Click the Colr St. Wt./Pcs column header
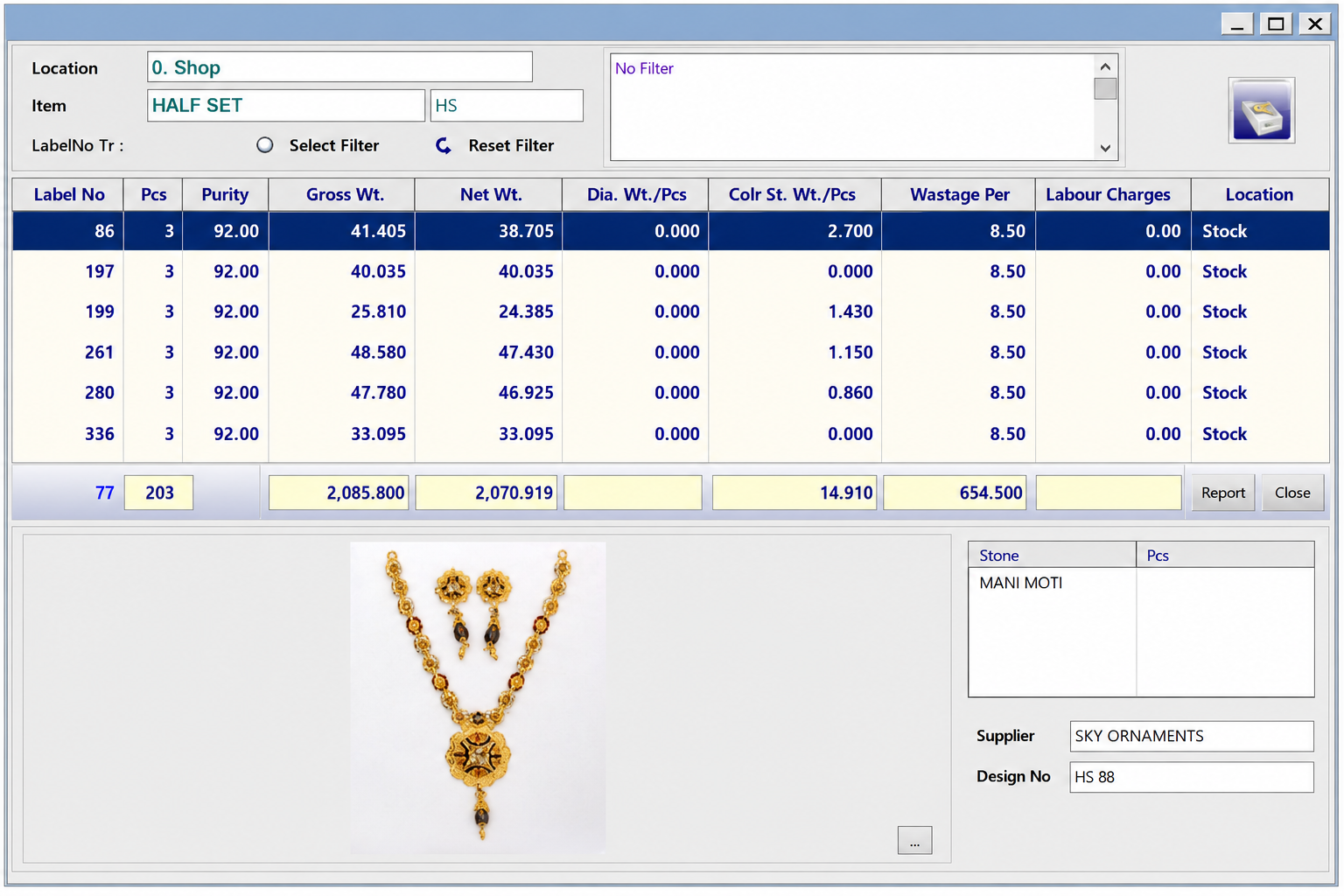This screenshot has height=896, width=1344. pyautogui.click(x=794, y=195)
